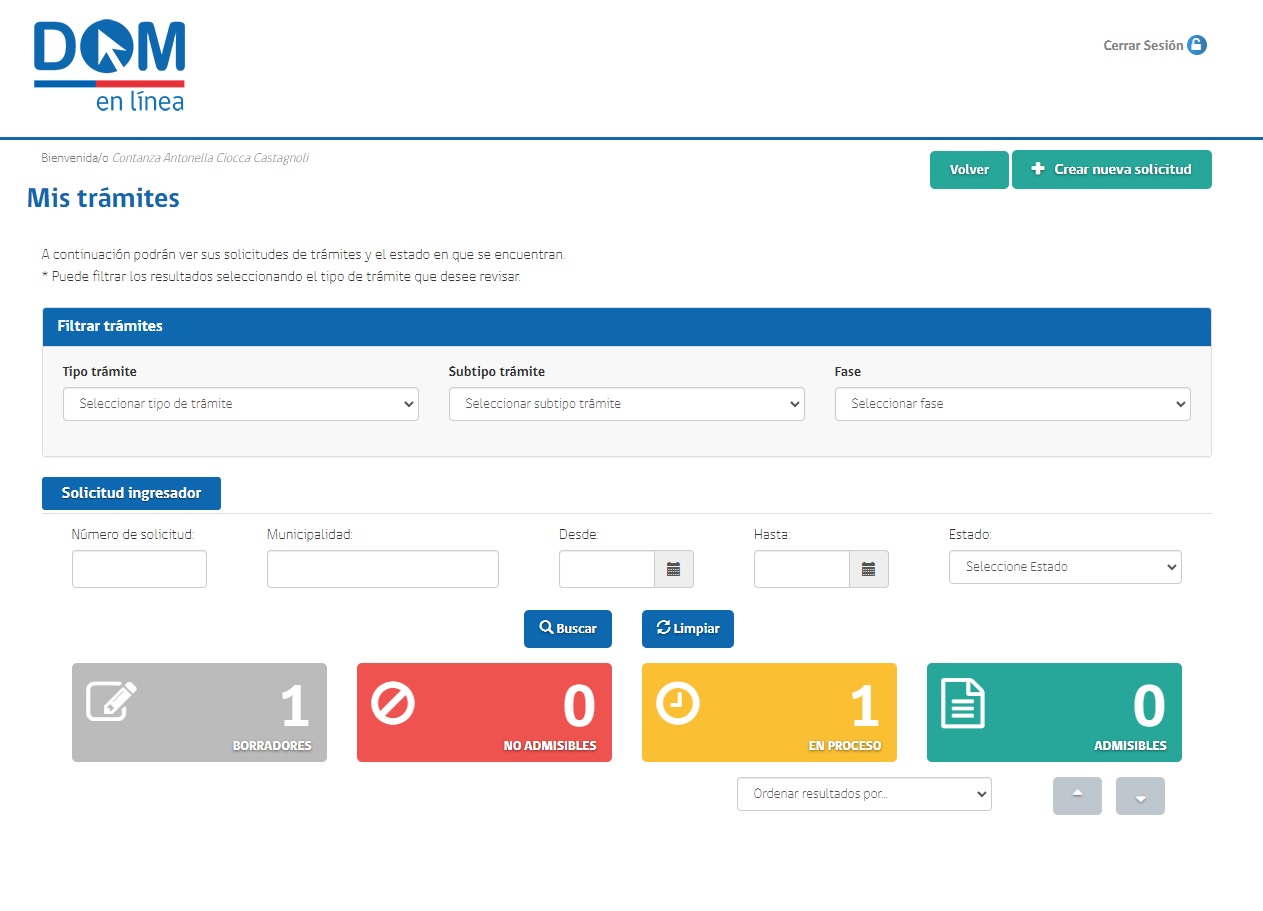
Task: Open the Desde calendar picker icon
Action: (673, 569)
